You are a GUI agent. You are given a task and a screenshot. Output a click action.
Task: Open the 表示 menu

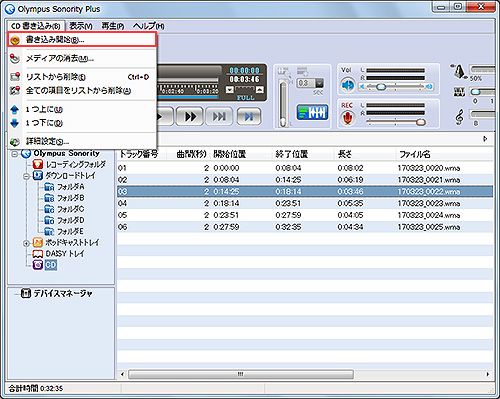point(81,26)
